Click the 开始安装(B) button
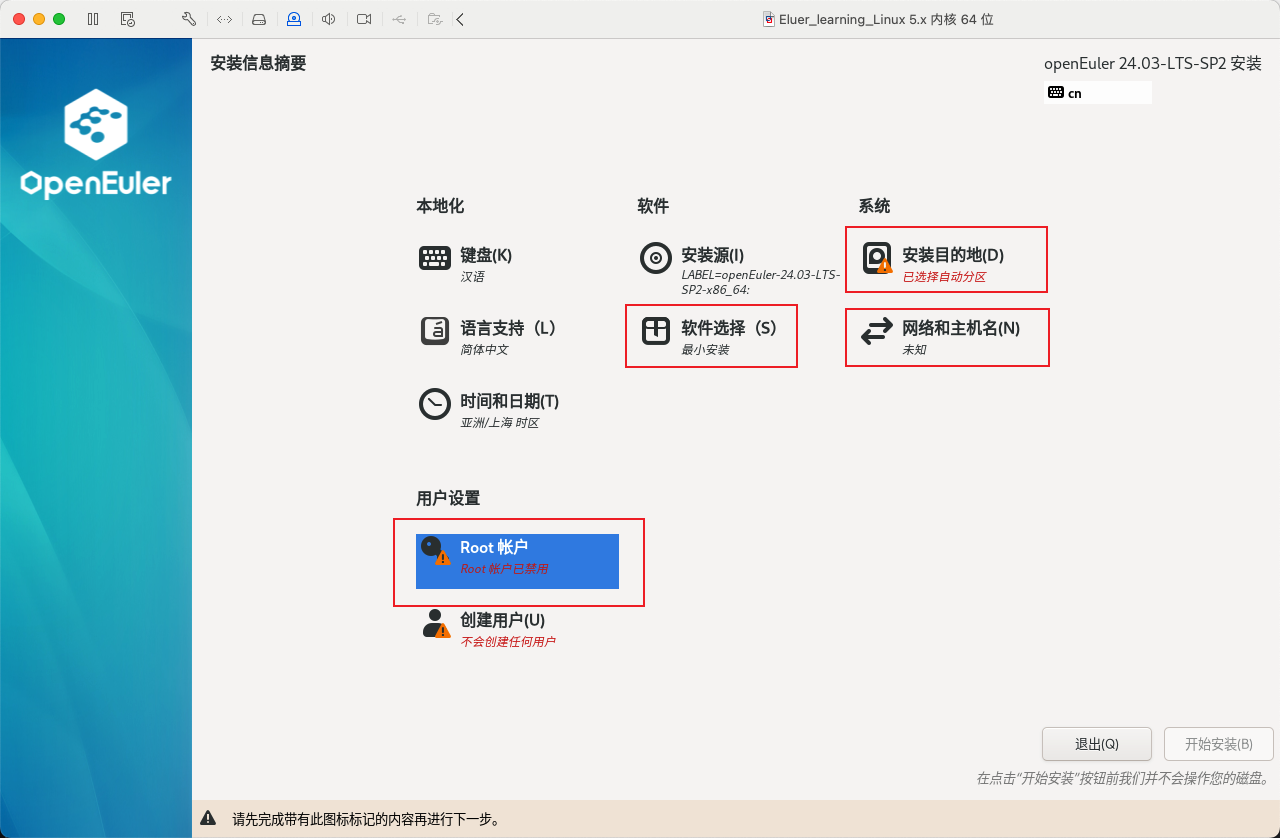This screenshot has height=838, width=1280. pyautogui.click(x=1218, y=744)
